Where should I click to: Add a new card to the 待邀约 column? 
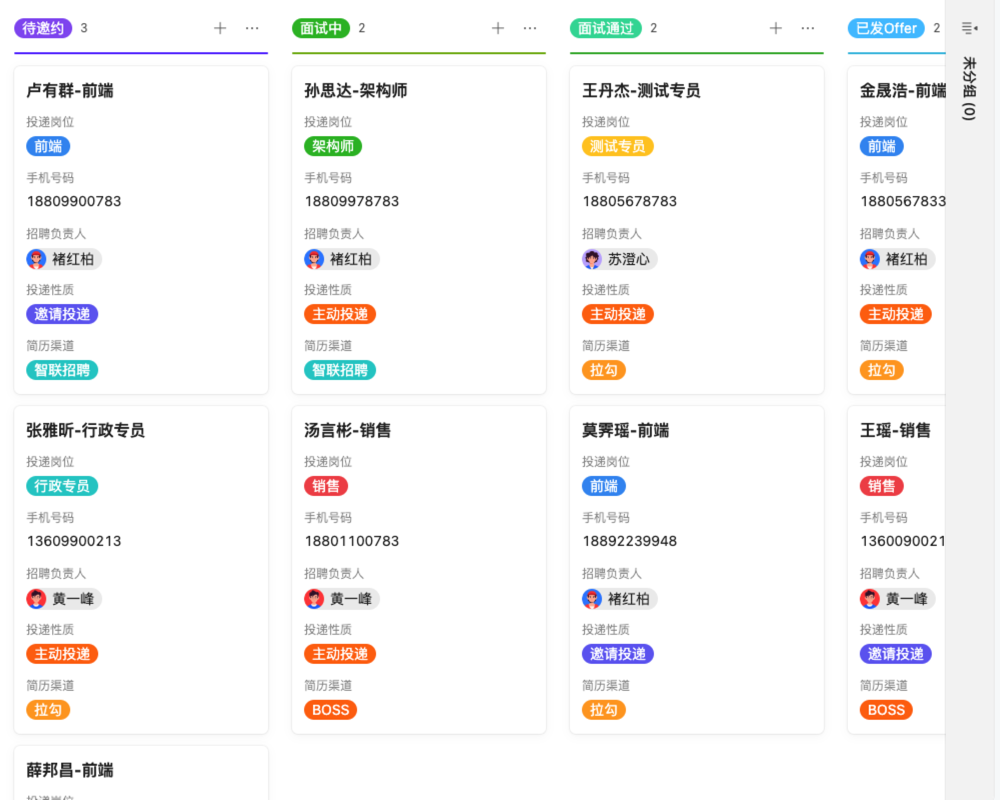[x=219, y=28]
